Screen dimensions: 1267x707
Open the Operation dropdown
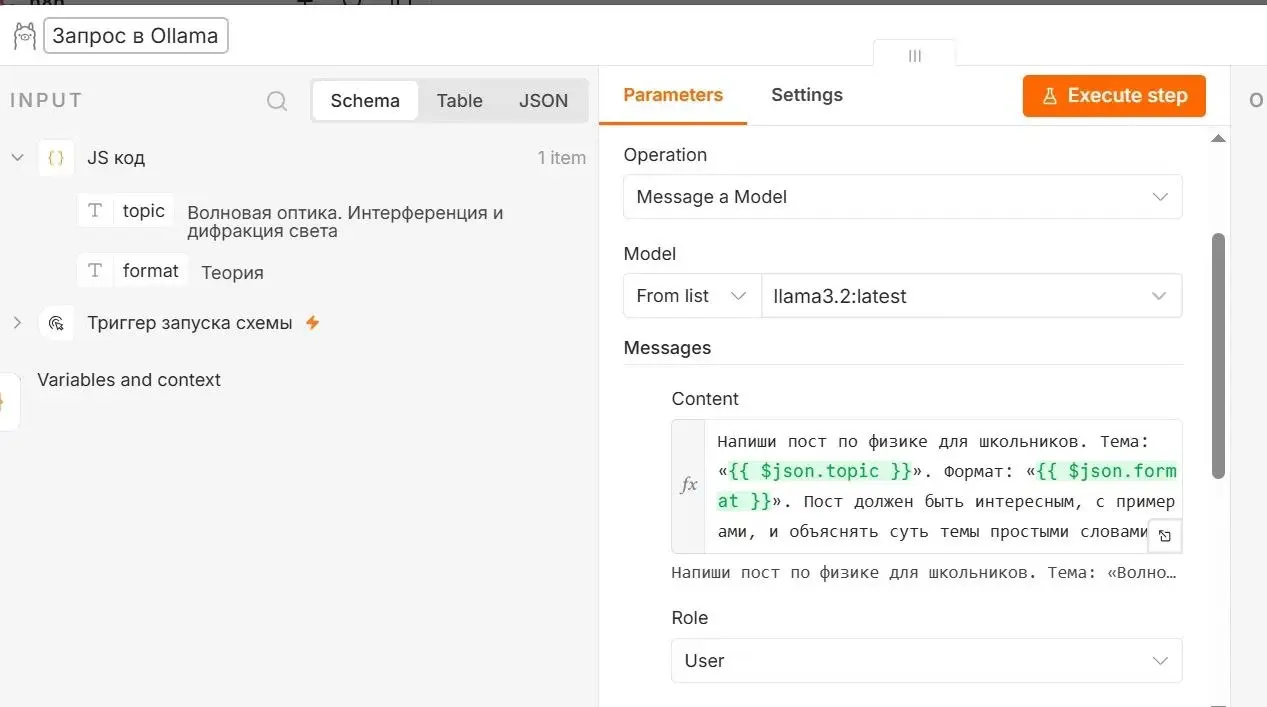tap(902, 197)
